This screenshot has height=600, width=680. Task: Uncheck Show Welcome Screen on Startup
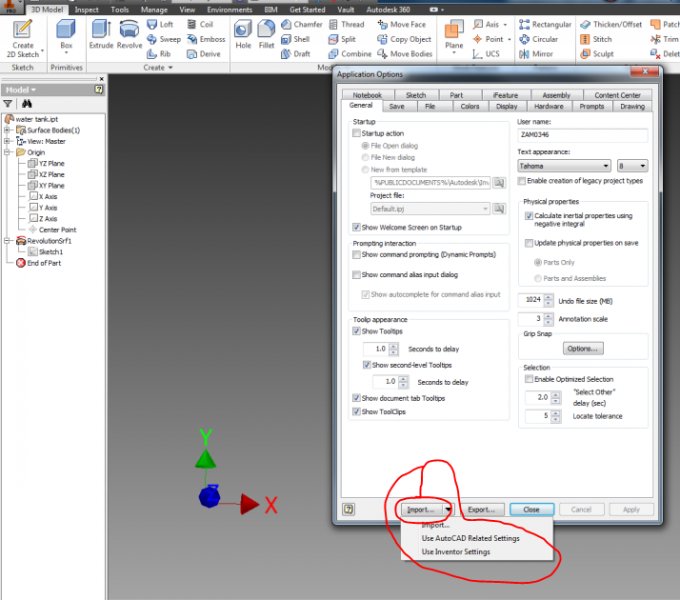click(356, 227)
